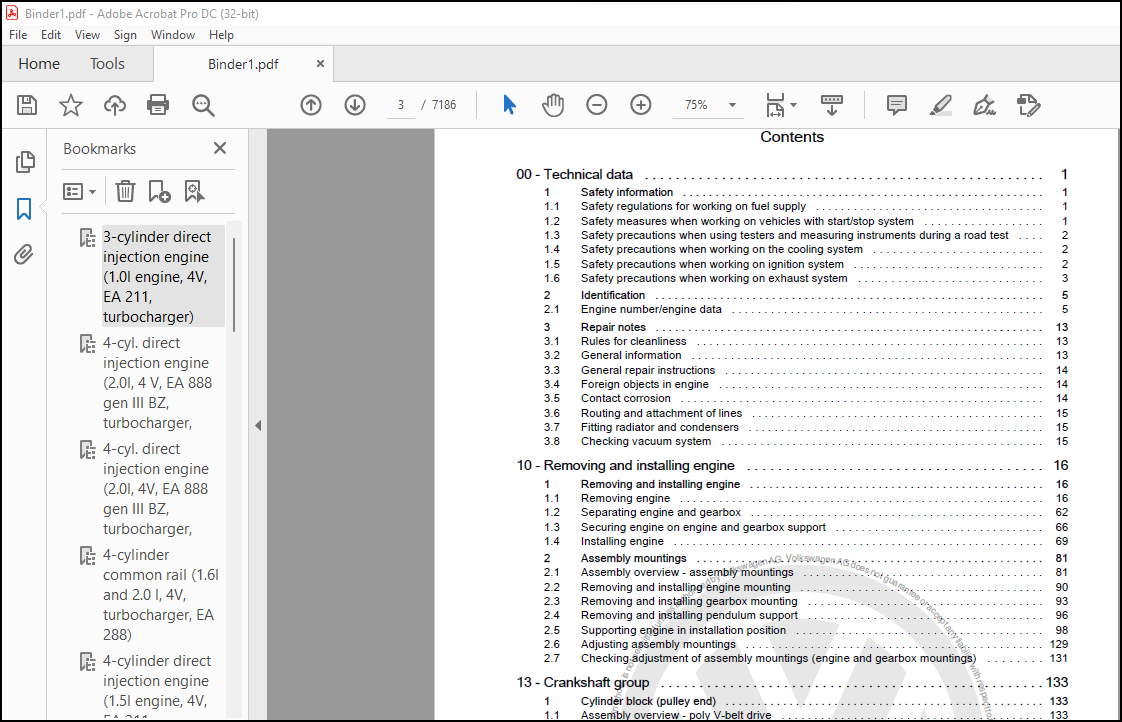Go to previous page with up arrow
The image size is (1122, 722).
click(311, 105)
